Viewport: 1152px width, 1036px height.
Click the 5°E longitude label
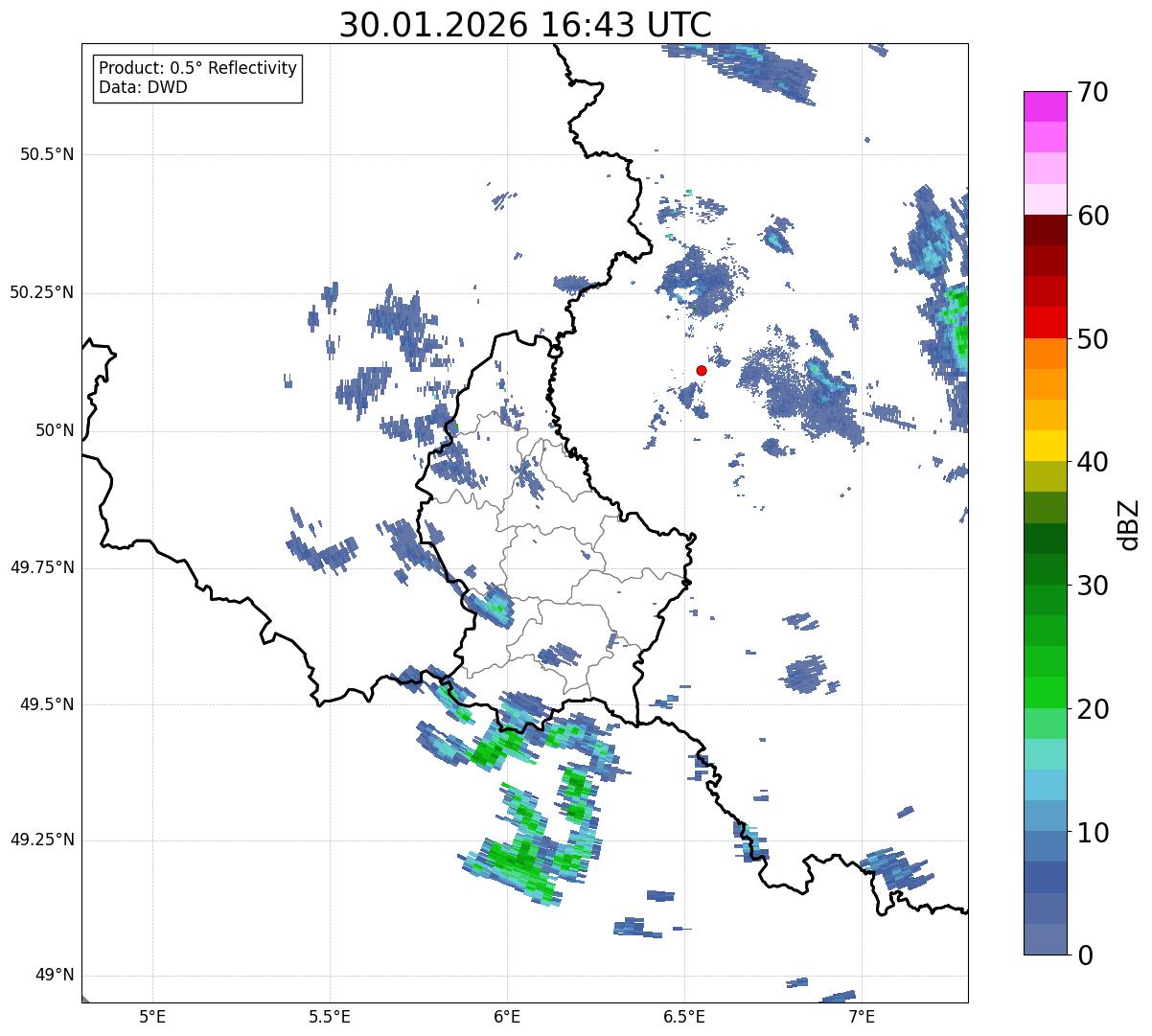[x=152, y=1017]
